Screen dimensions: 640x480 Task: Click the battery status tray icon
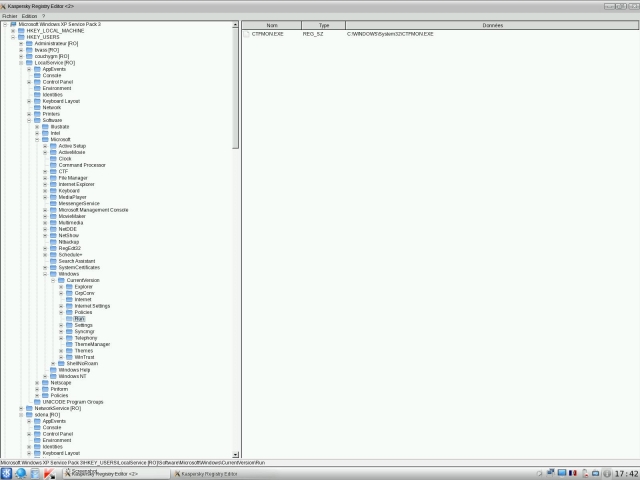585,473
